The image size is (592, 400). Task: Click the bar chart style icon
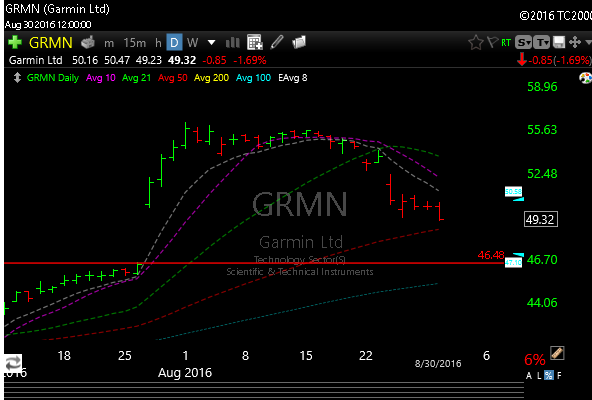tap(233, 43)
